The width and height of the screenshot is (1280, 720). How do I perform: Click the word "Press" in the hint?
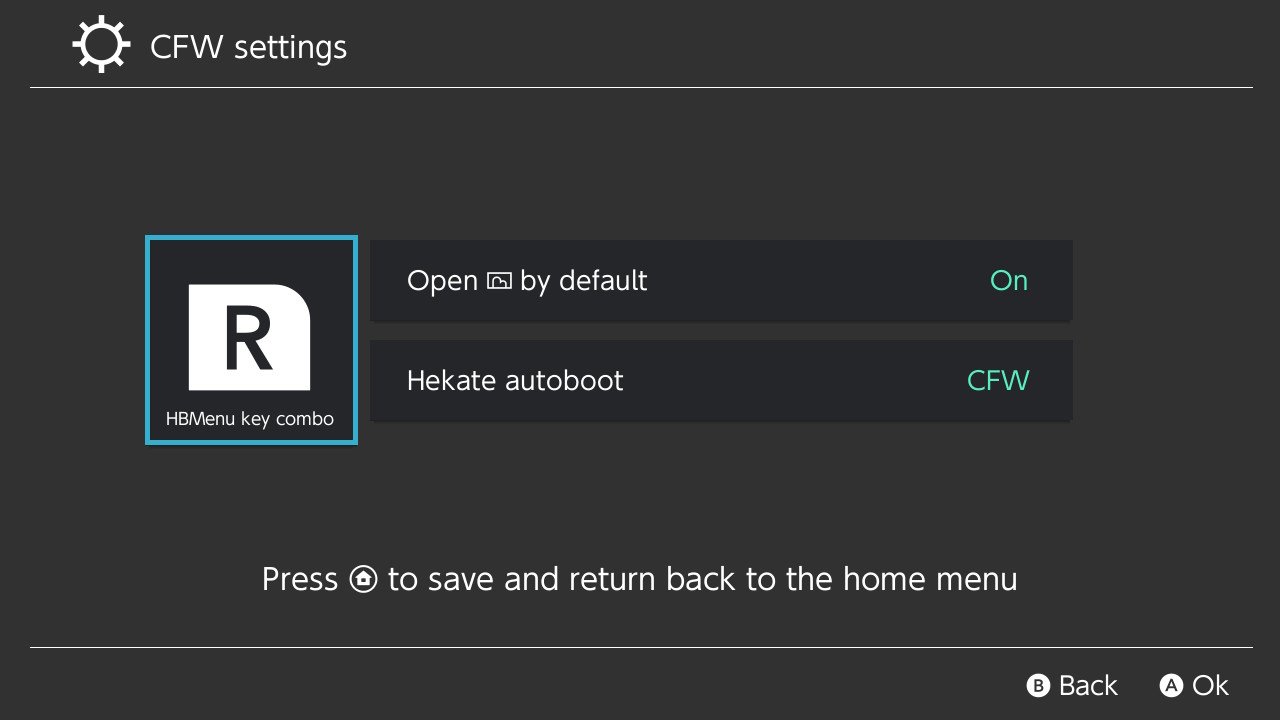(300, 579)
